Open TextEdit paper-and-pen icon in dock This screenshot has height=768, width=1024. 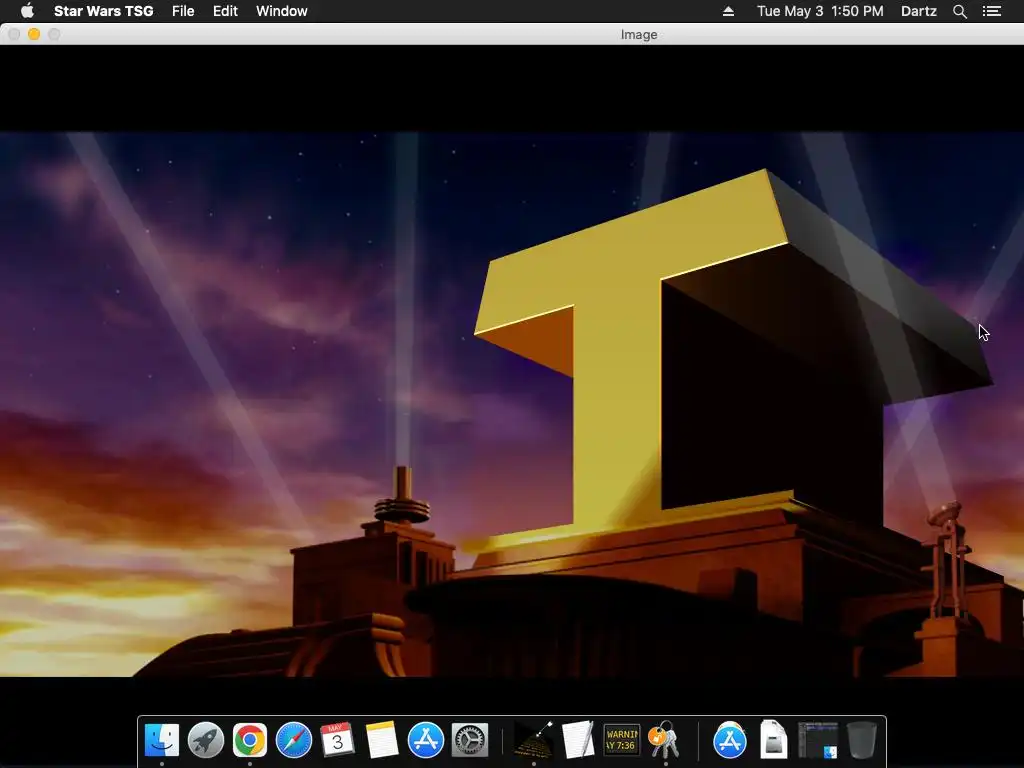[x=578, y=740]
